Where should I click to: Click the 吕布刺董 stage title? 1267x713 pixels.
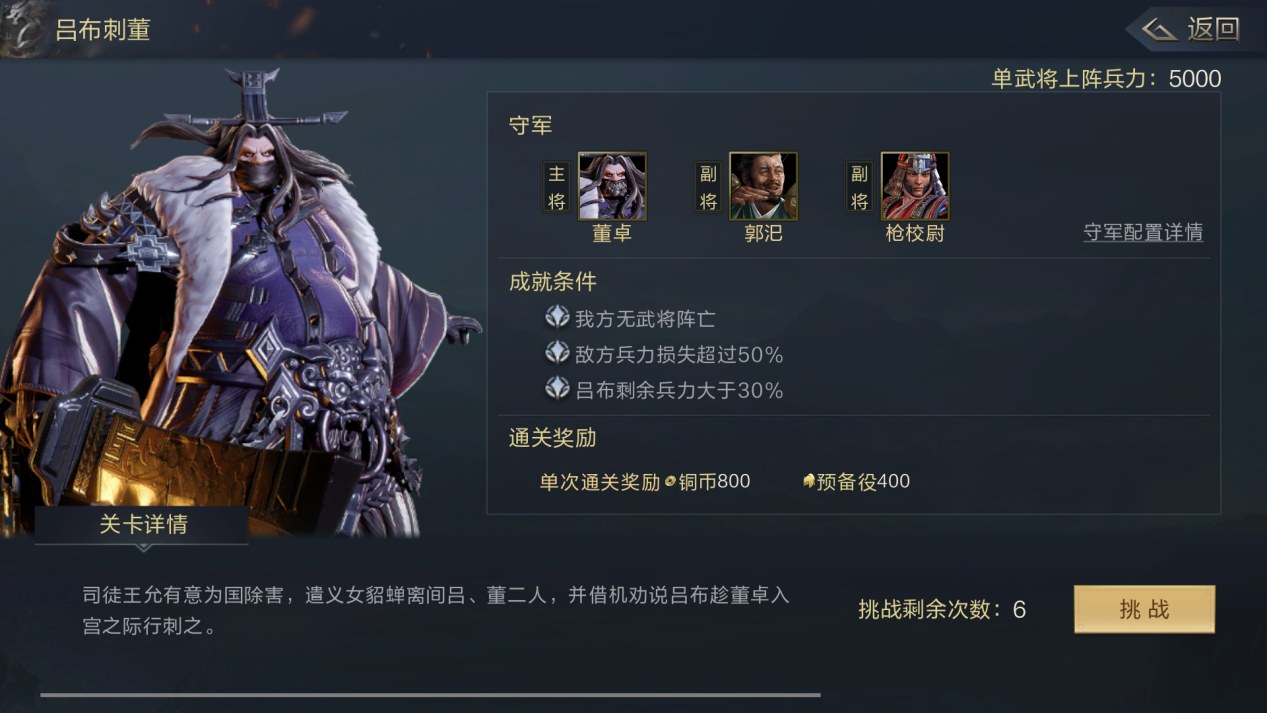point(103,30)
